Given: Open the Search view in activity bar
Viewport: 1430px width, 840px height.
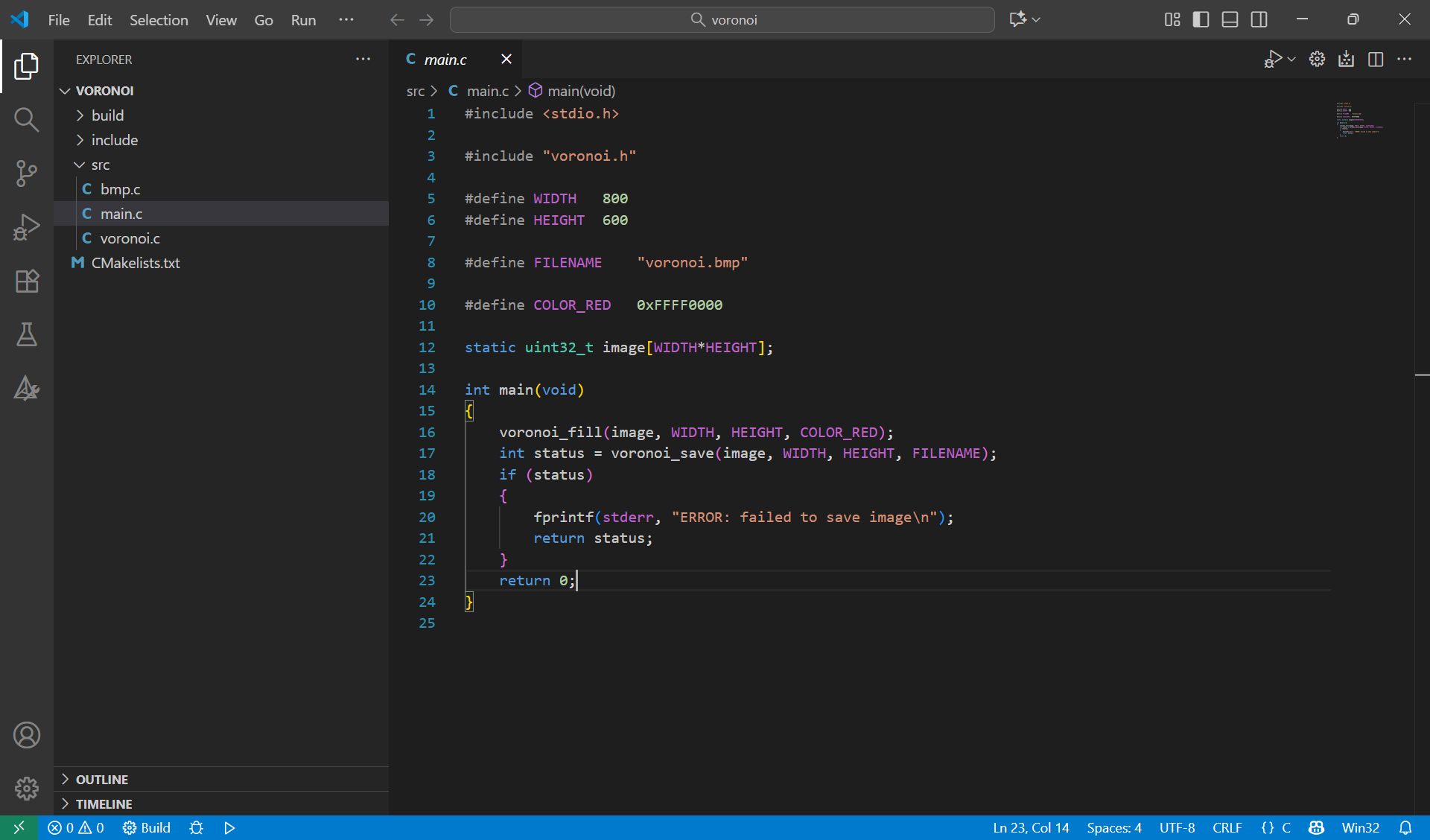Looking at the screenshot, I should tap(27, 119).
